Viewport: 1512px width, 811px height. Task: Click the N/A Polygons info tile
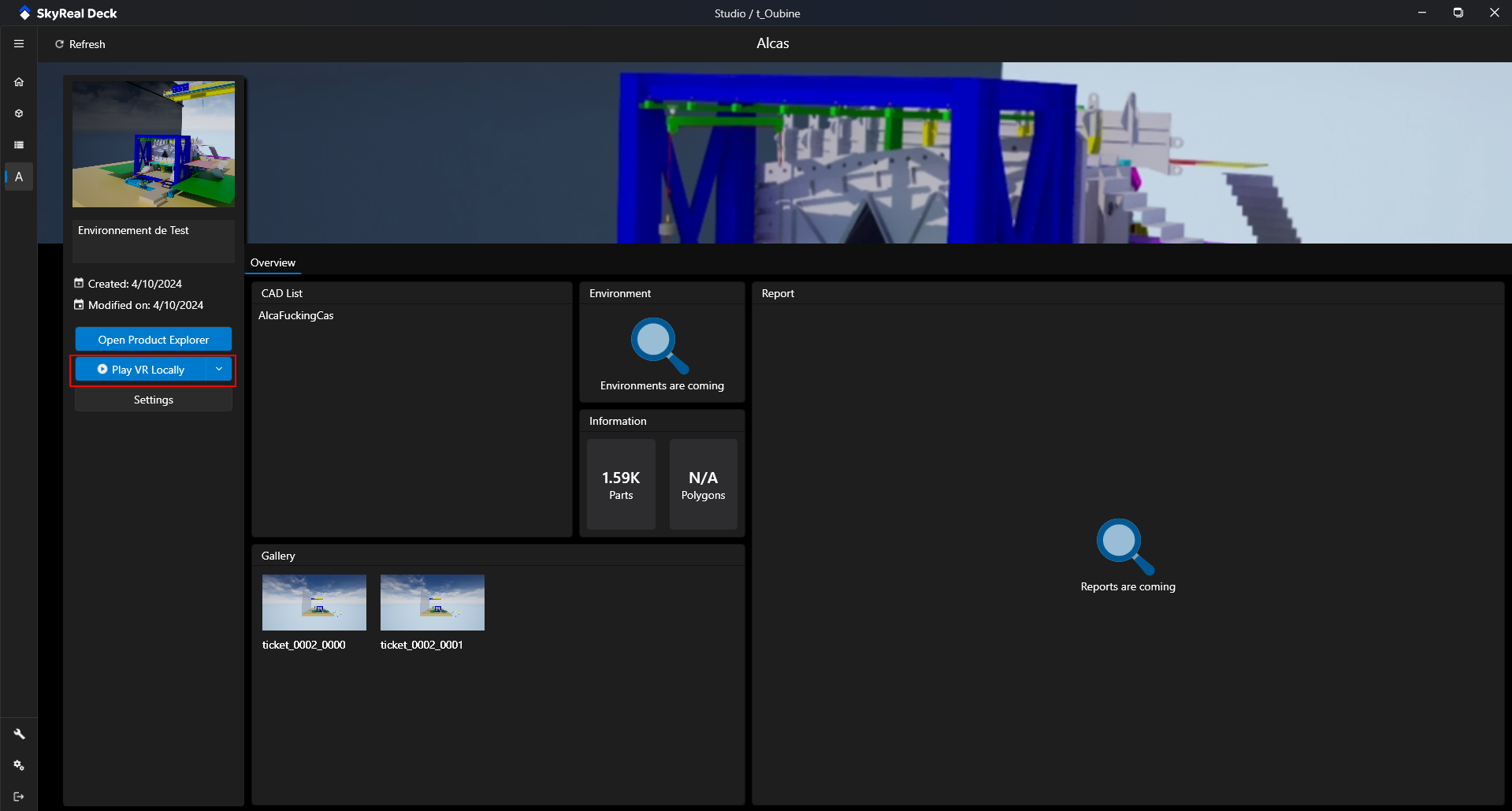pos(704,484)
